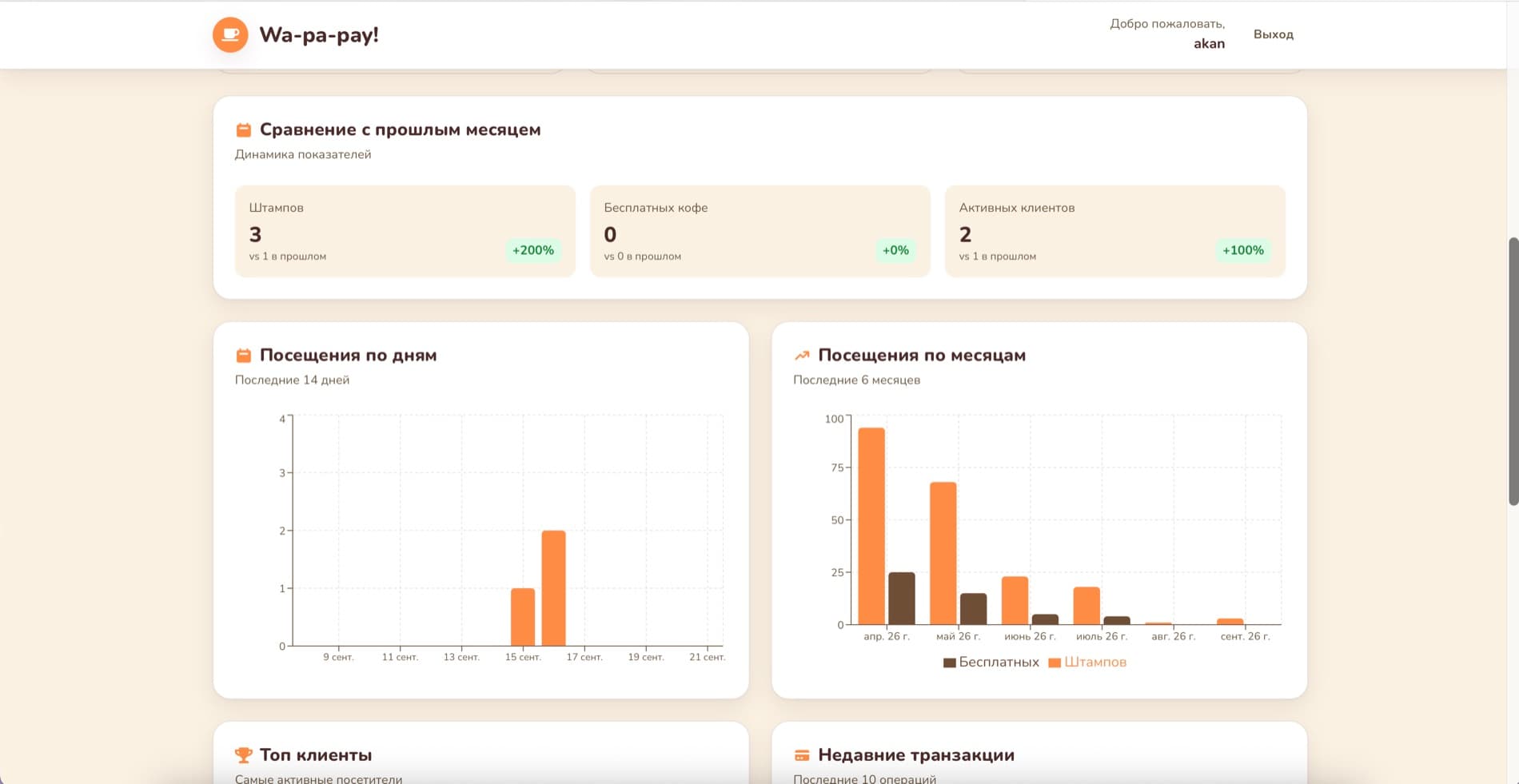Click the page's vertical scrollbar thumb

tap(1513, 372)
